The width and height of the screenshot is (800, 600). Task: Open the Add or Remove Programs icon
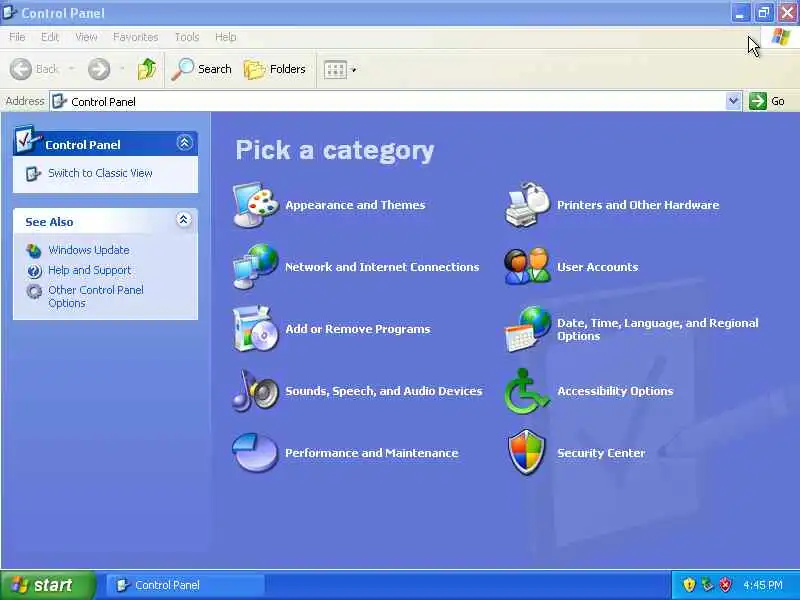tap(256, 329)
